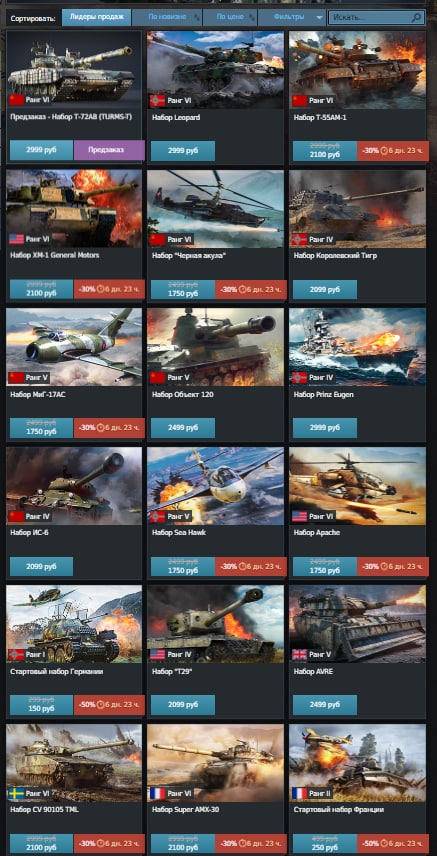Click the 'Искать...' search field

[x=370, y=17]
